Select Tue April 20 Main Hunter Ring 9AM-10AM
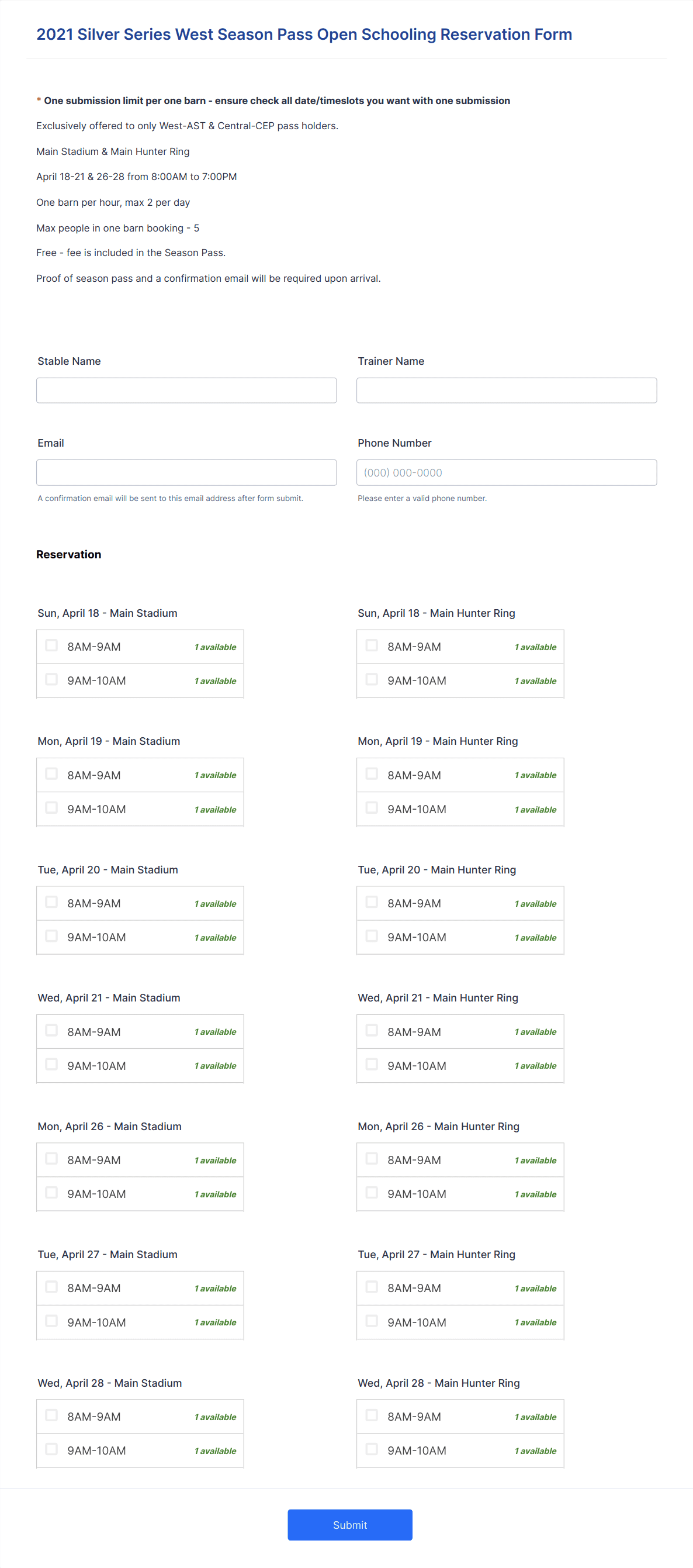 [x=372, y=936]
